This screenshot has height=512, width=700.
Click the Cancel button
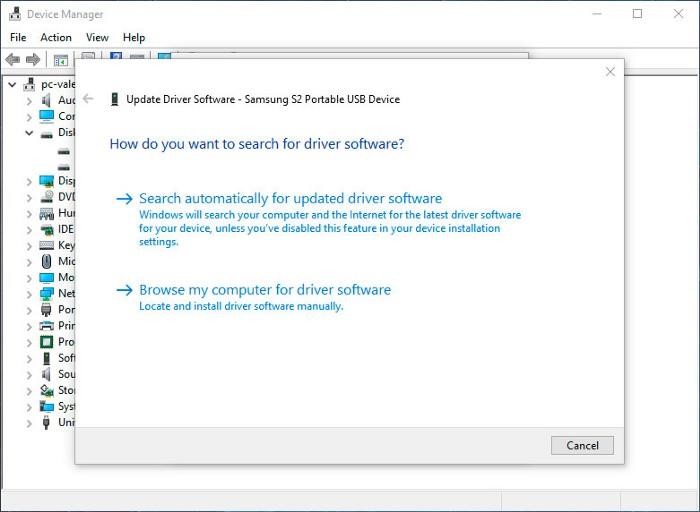pyautogui.click(x=582, y=445)
